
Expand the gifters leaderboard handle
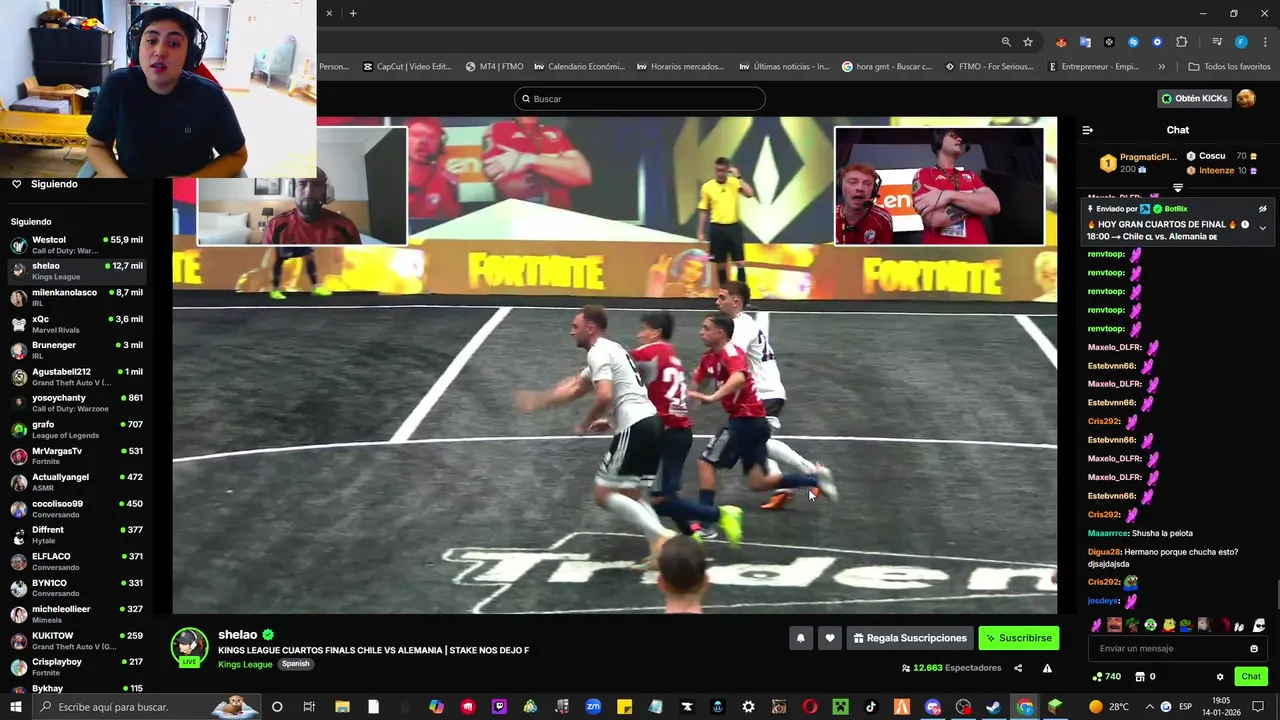pos(1178,188)
